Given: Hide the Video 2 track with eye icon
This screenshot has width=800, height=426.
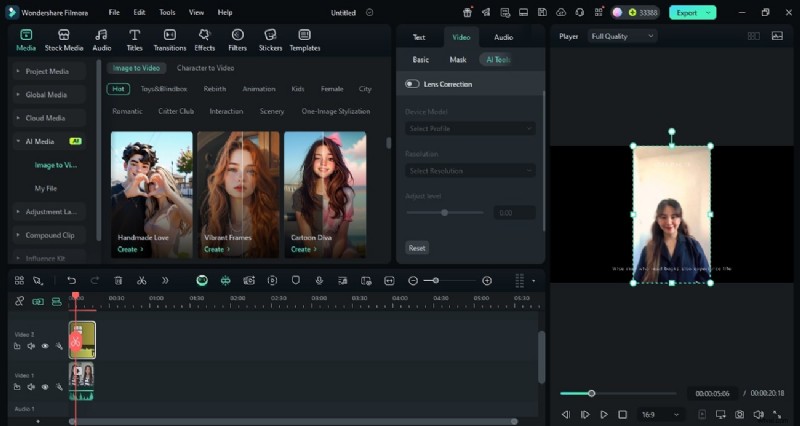Looking at the screenshot, I should pos(45,346).
